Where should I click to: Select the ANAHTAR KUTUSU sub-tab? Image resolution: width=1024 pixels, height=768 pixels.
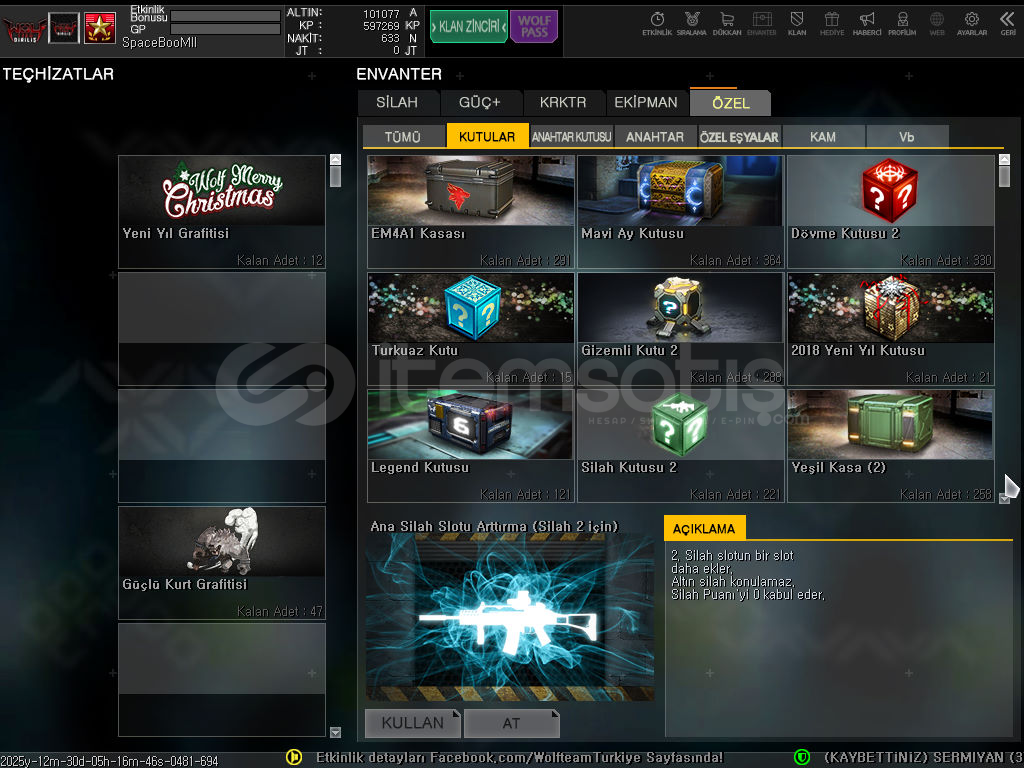(x=571, y=136)
